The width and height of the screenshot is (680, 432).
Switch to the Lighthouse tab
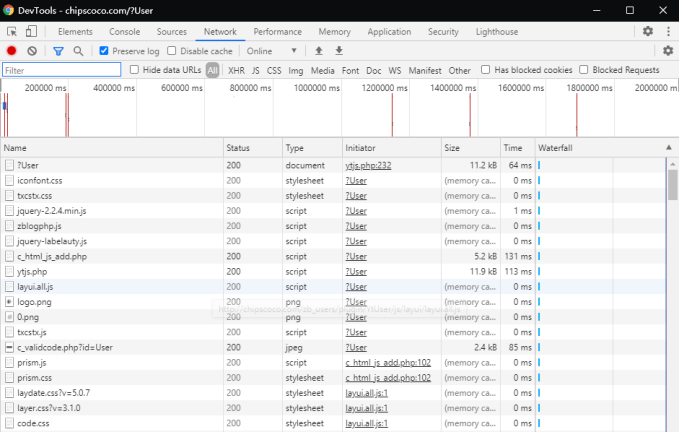pos(497,32)
